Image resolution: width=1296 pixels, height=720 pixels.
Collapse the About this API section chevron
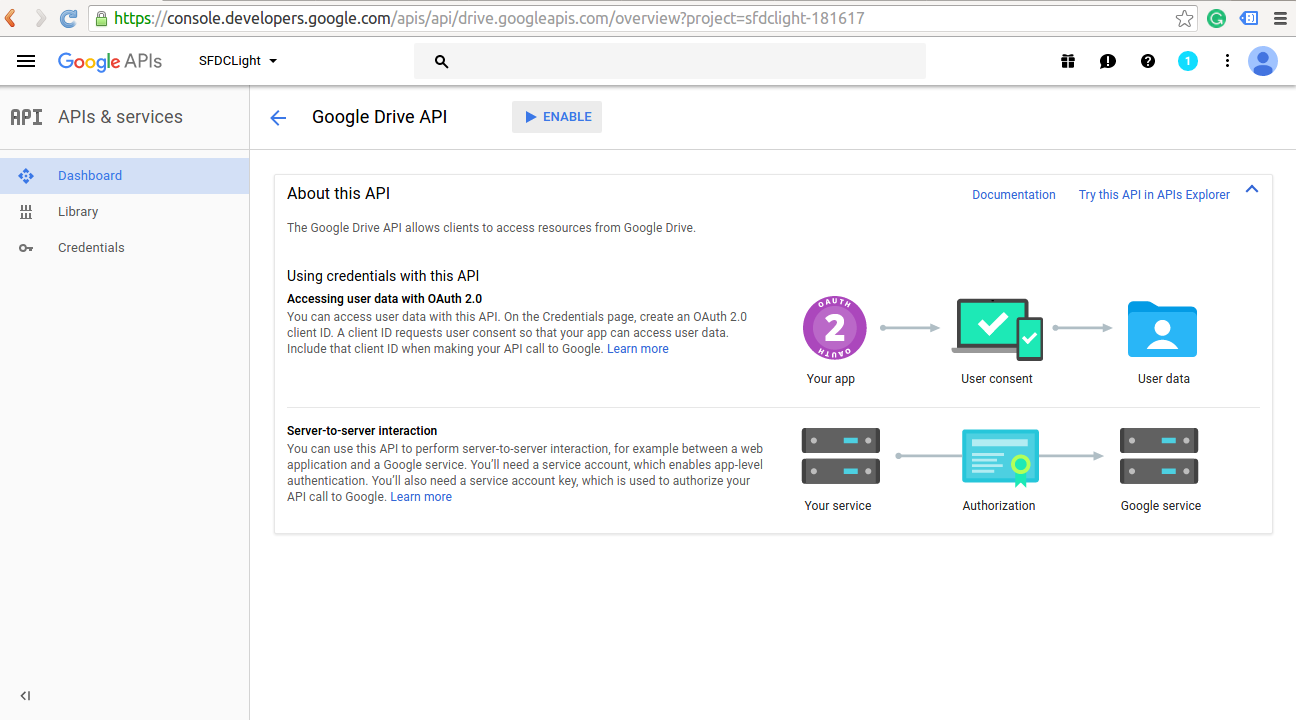1251,188
